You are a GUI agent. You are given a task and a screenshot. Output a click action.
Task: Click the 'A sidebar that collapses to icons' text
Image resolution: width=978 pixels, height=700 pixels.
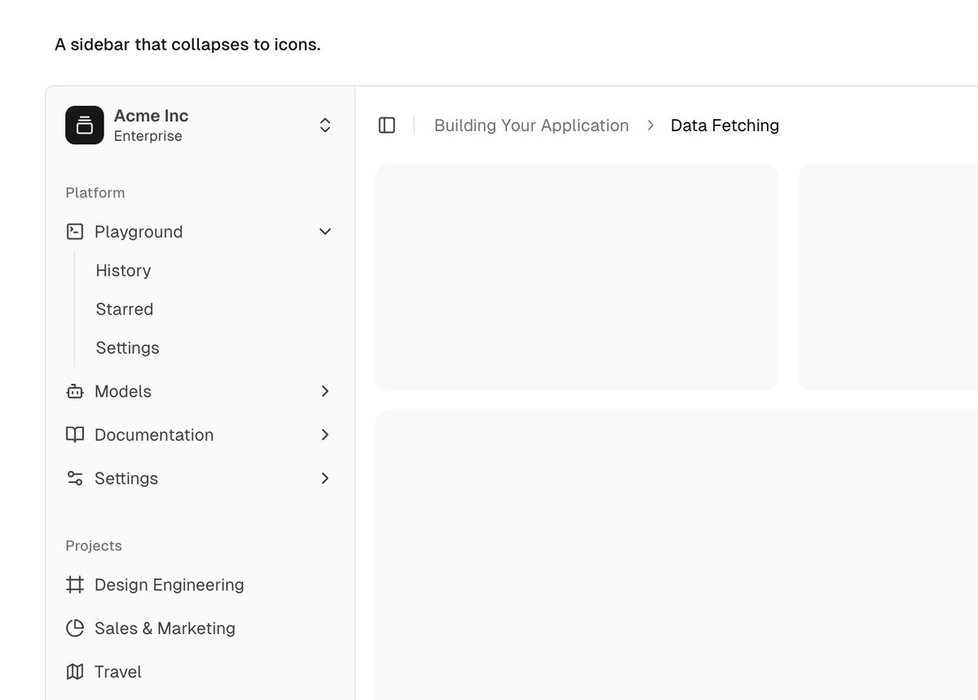188,44
